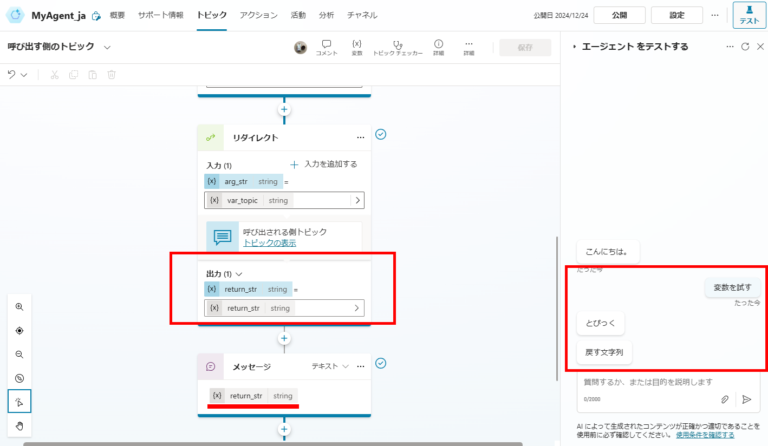
Task: Select the pan hand tool
Action: pos(19,426)
